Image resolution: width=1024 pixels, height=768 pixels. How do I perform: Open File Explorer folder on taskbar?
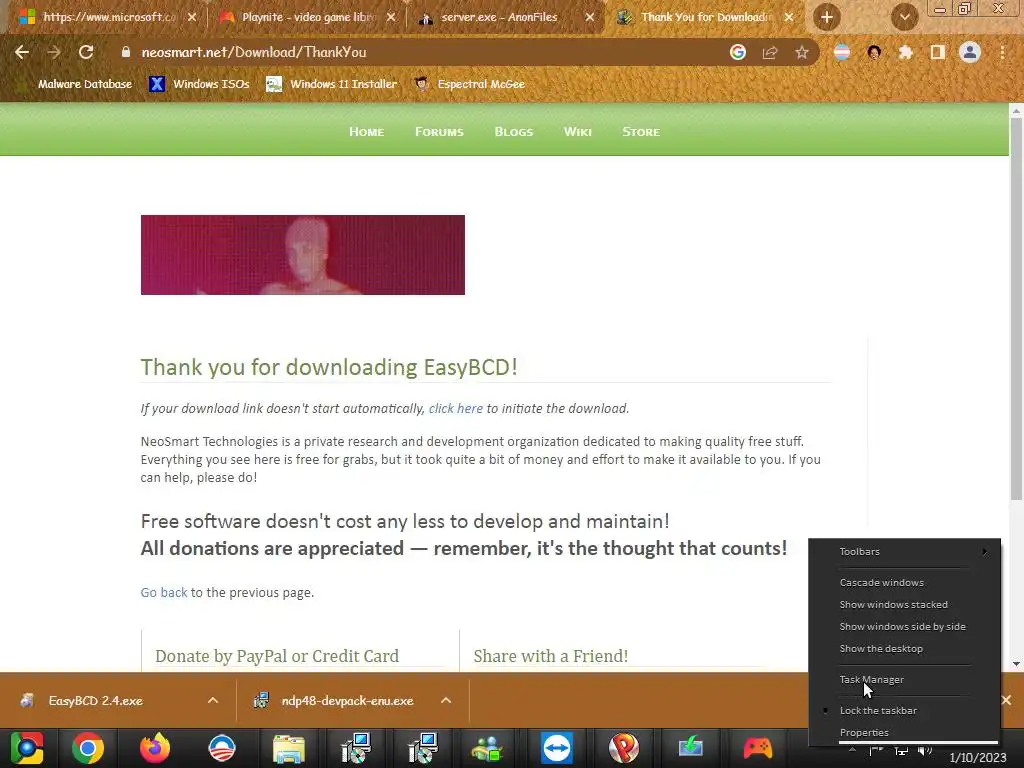pos(289,748)
